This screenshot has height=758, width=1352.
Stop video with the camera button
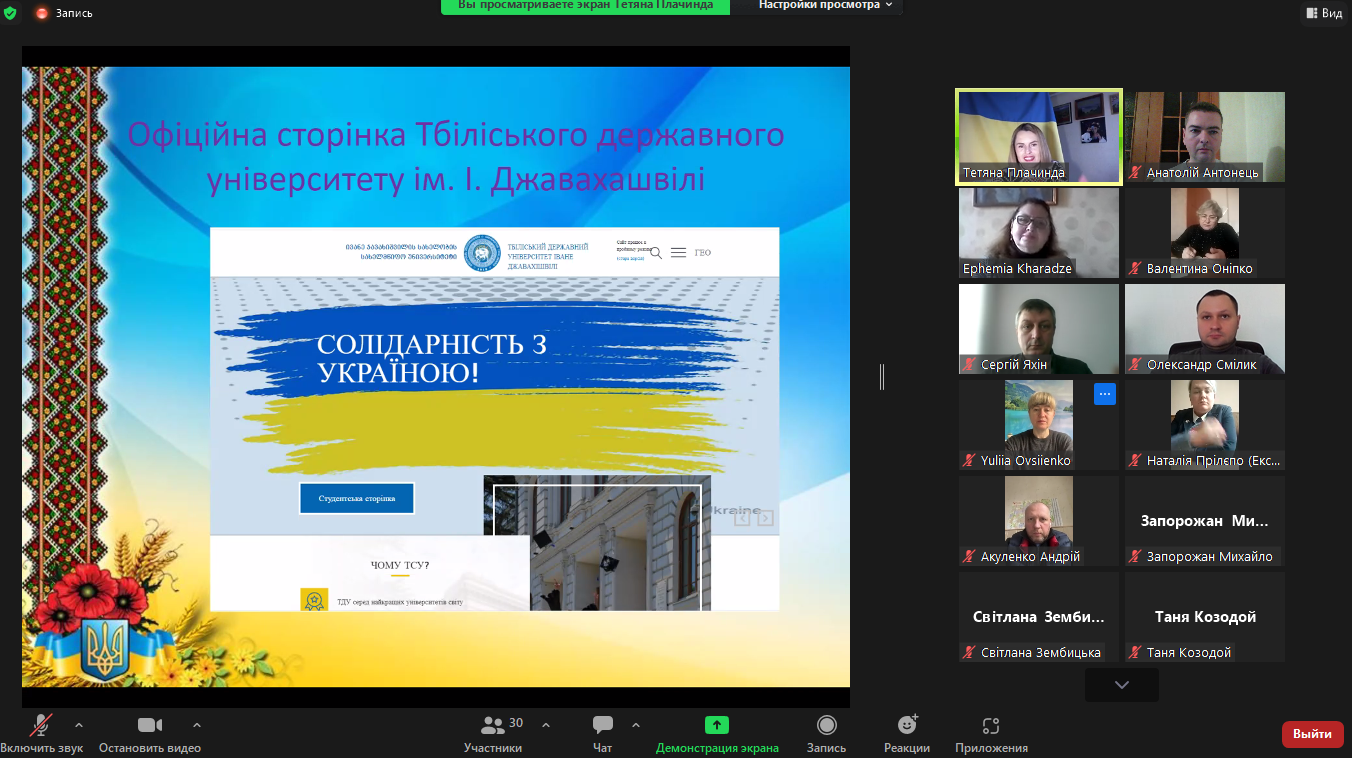pyautogui.click(x=150, y=735)
